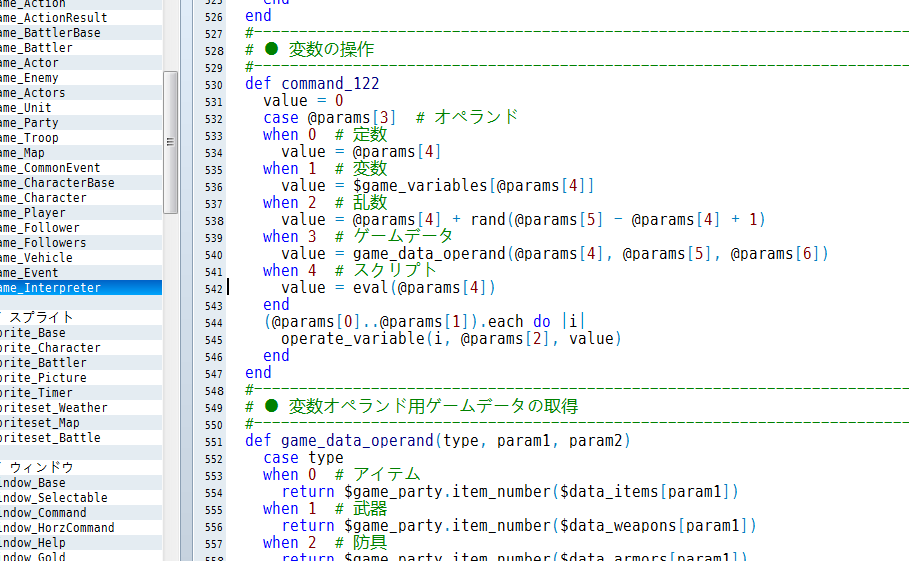The width and height of the screenshot is (909, 561).
Task: Select the Game_CharacterBase script entry
Action: pos(81,183)
